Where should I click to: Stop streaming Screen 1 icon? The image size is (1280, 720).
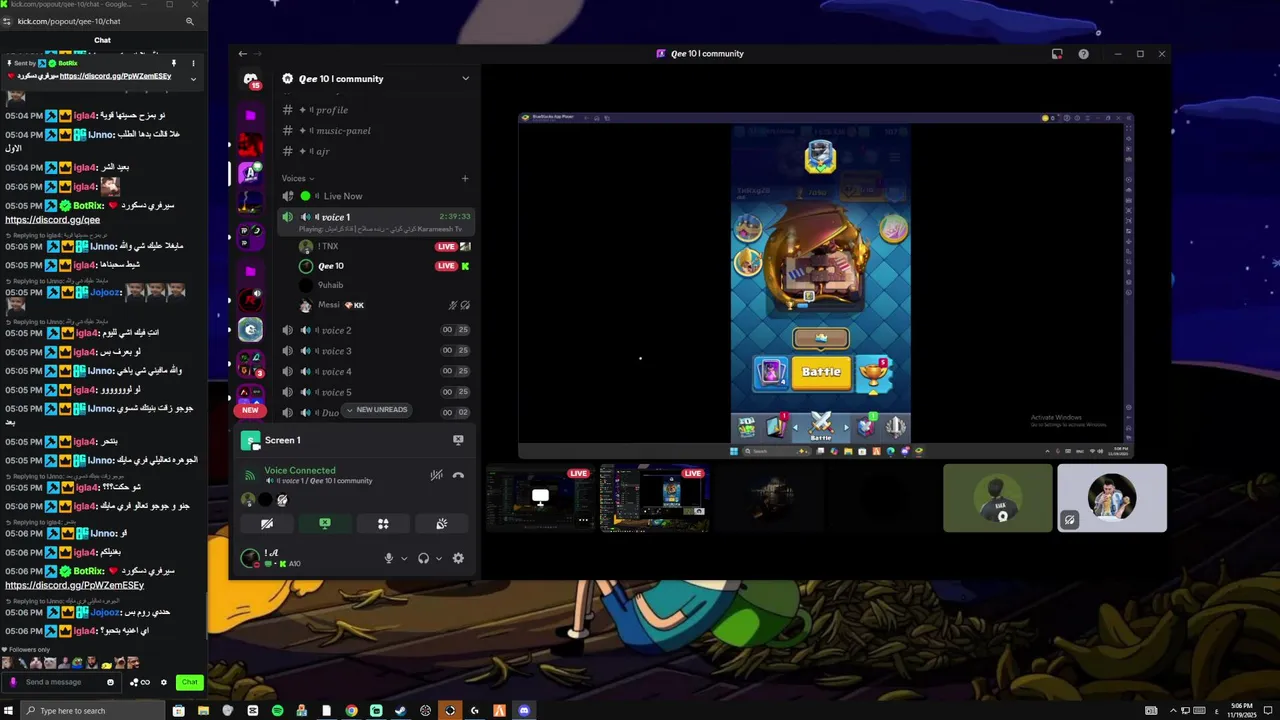pyautogui.click(x=458, y=440)
